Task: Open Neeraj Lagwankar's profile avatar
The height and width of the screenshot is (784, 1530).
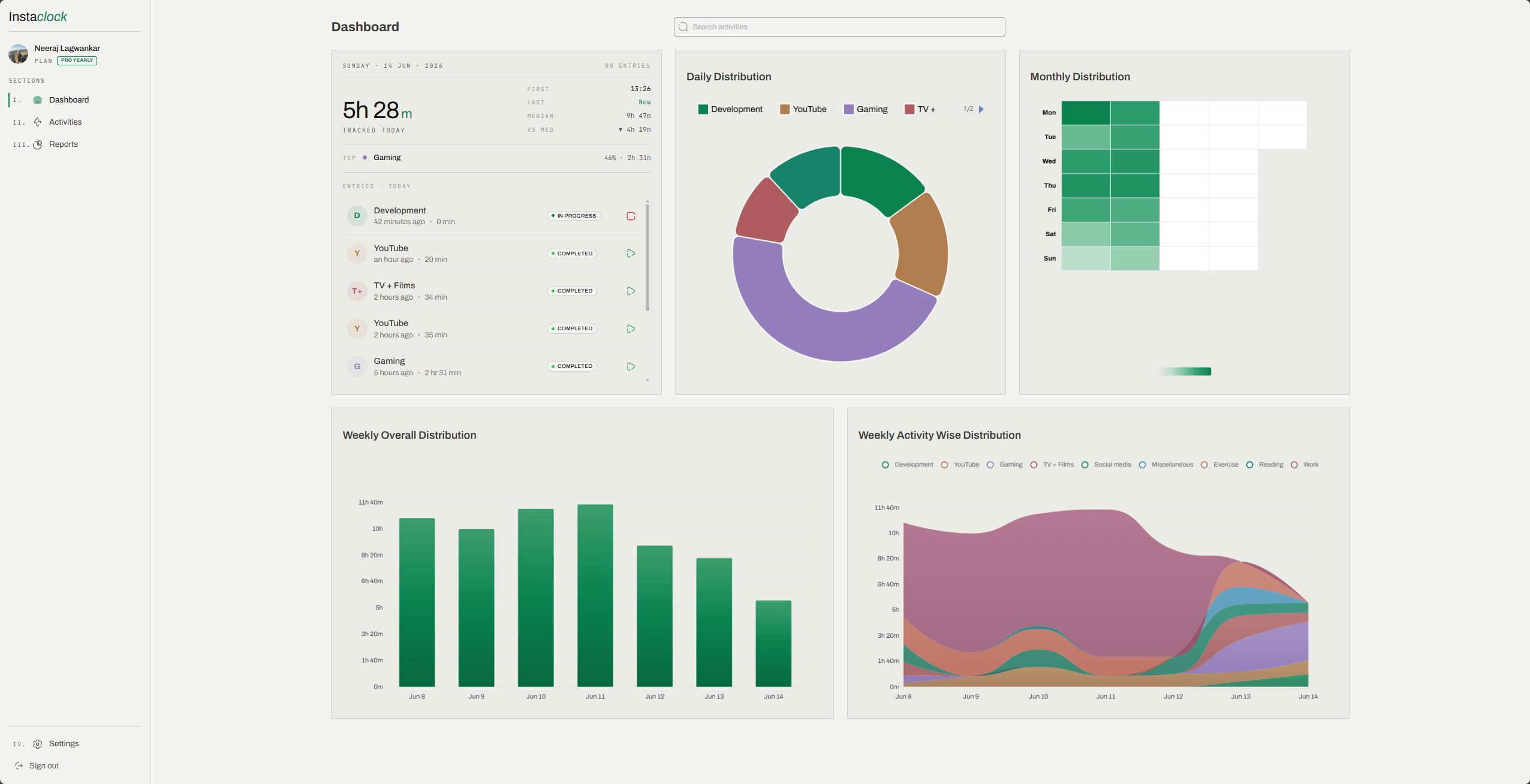Action: pos(18,54)
